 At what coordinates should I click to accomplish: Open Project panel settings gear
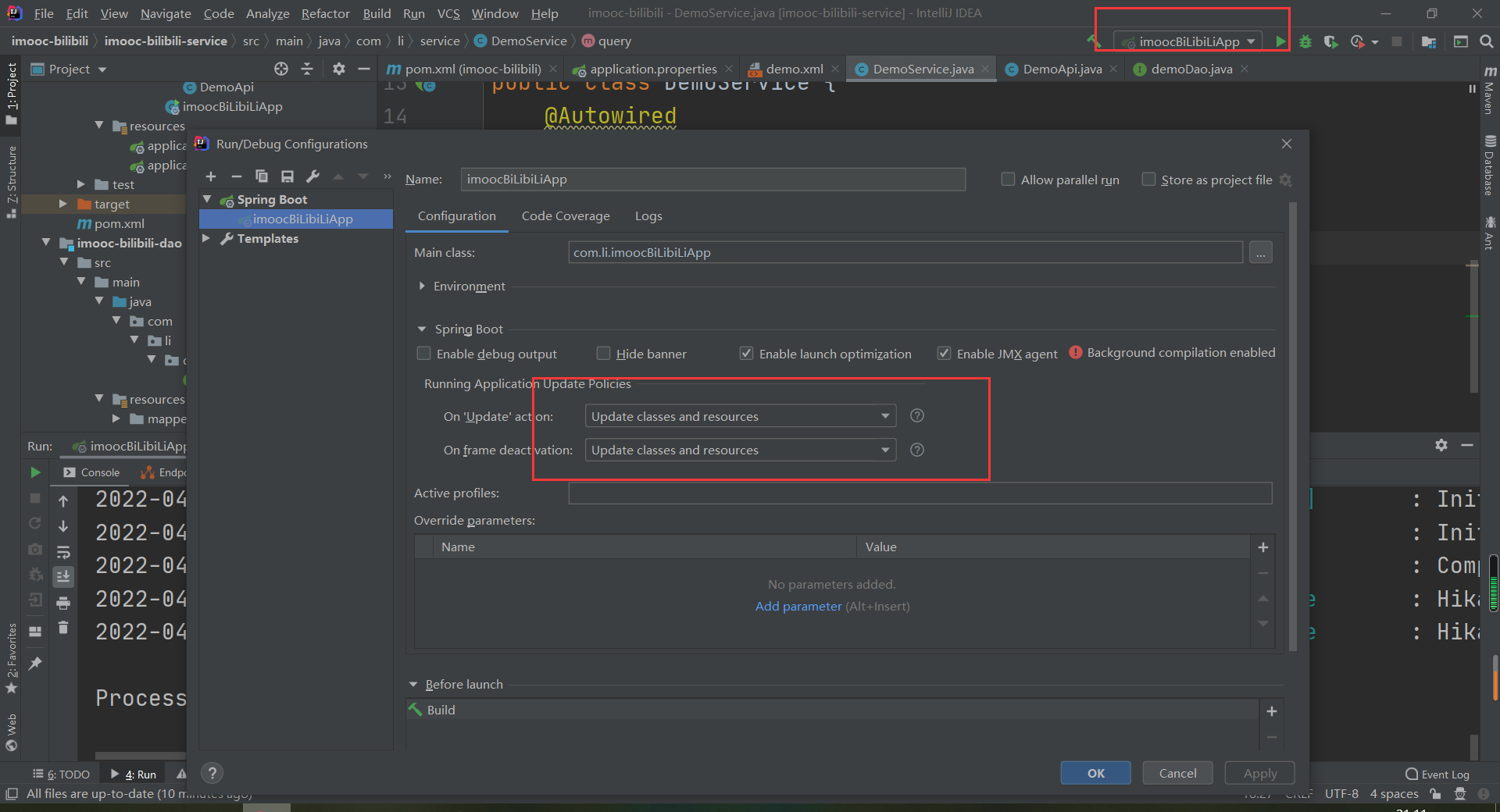point(338,69)
